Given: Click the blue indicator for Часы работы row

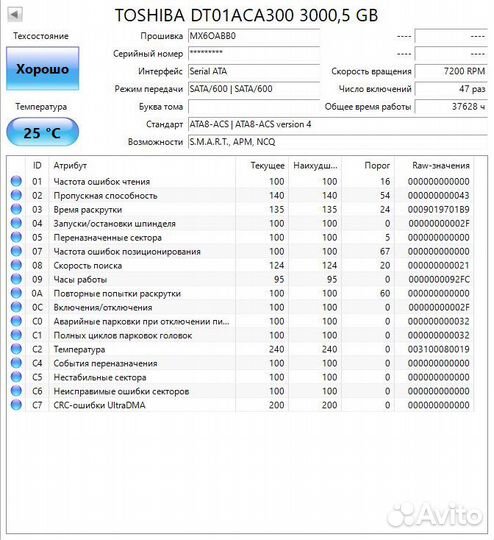Looking at the screenshot, I should pyautogui.click(x=16, y=279).
